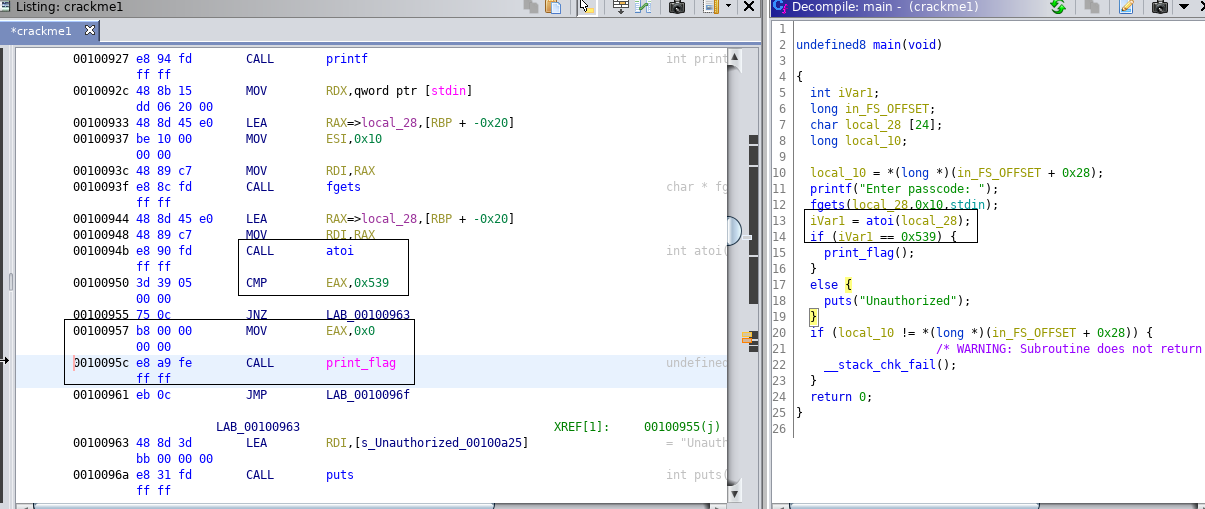Click LAB_00100963 jump target in JNZ line
Image resolution: width=1205 pixels, height=509 pixels.
[x=369, y=314]
